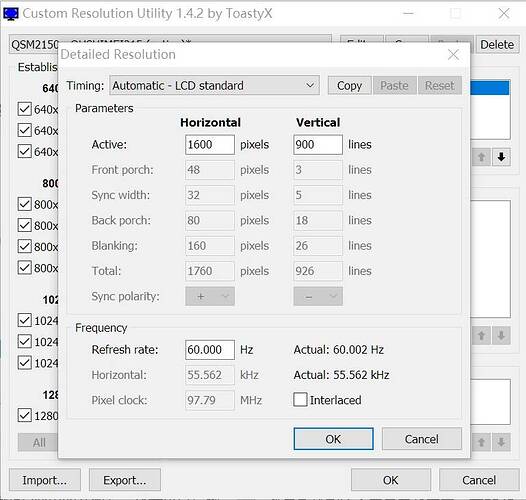Click the 'Actual: 55.562 kHz' text

(341, 375)
